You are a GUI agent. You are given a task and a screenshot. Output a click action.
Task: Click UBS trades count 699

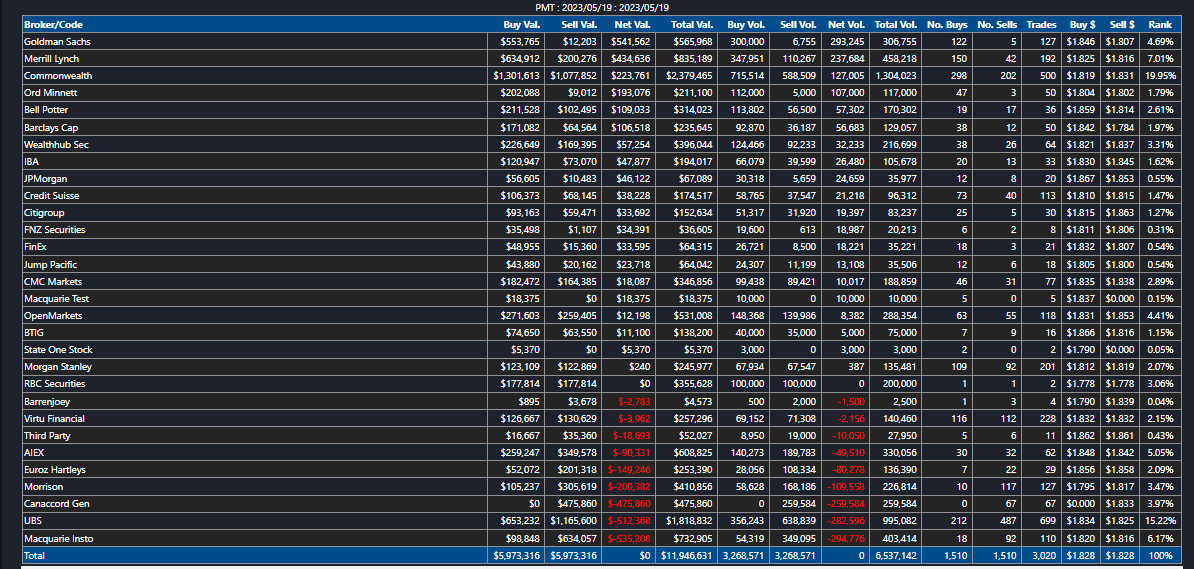(1049, 521)
